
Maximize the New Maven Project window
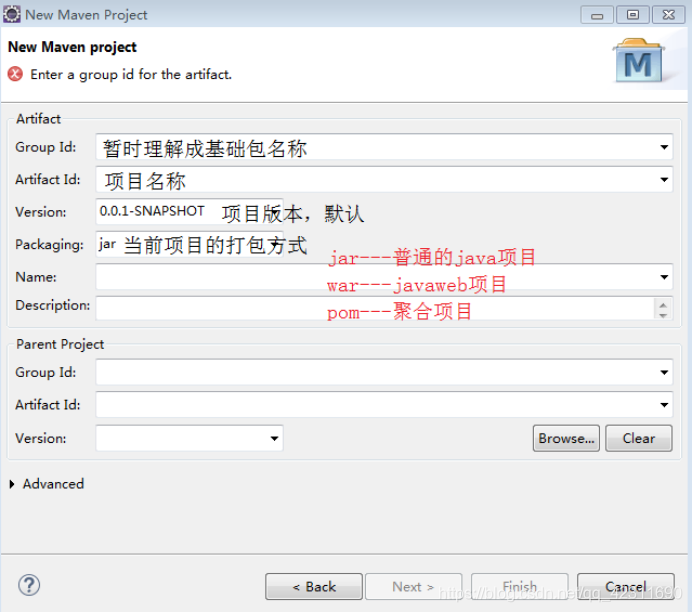tap(632, 15)
